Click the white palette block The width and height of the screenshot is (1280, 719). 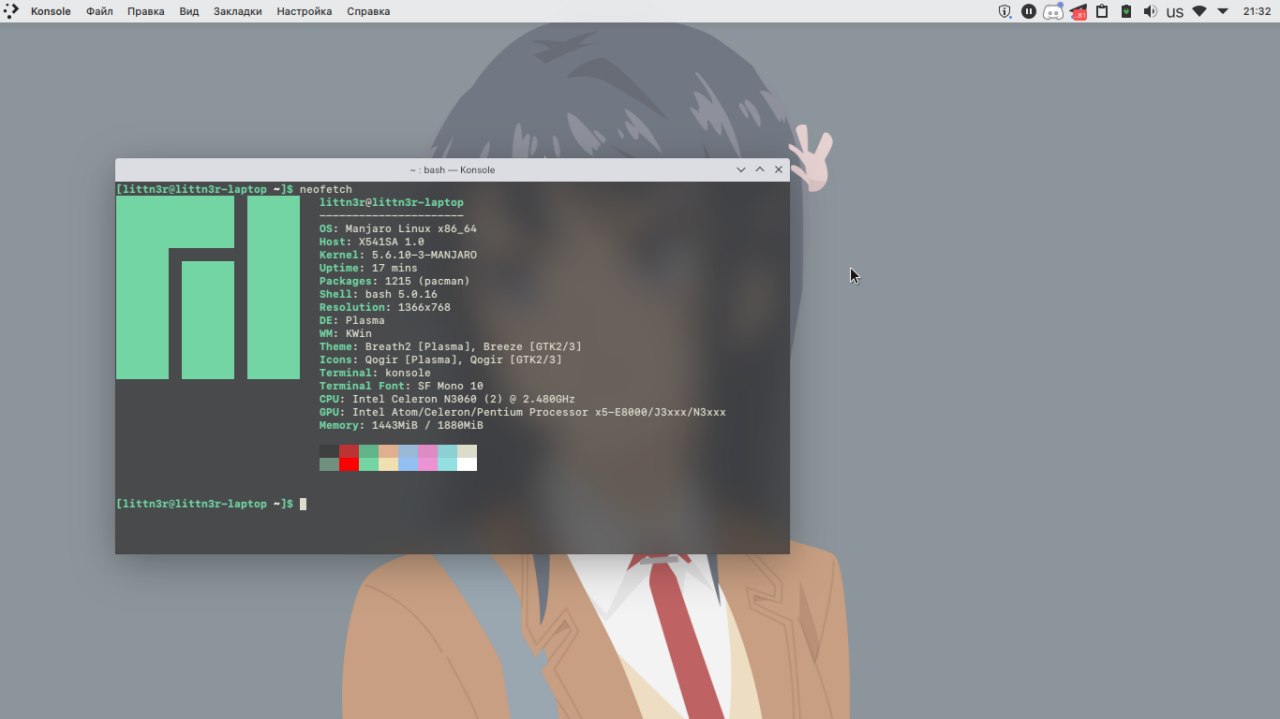[467, 464]
